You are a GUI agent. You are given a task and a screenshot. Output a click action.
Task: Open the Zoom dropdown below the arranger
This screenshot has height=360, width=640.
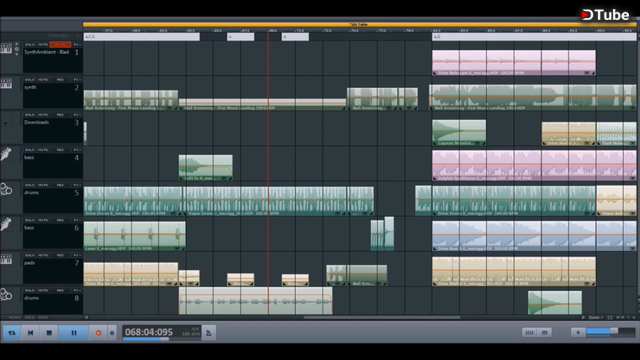pos(596,318)
